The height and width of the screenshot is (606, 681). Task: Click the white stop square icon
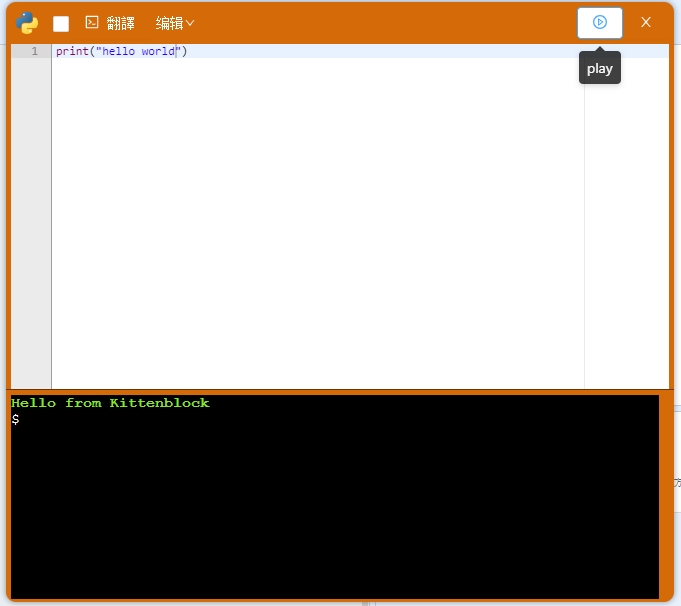coord(61,23)
